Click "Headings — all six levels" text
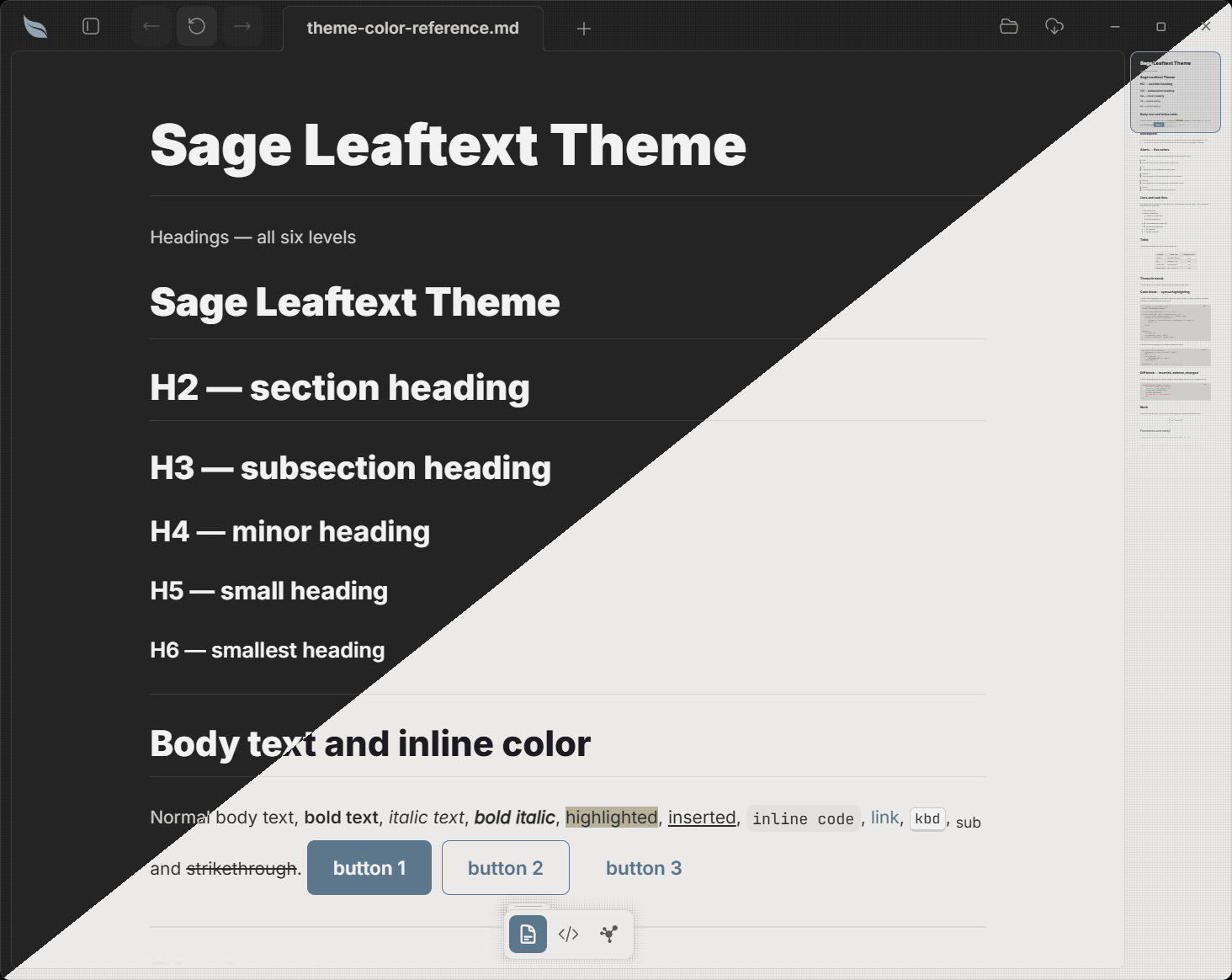The image size is (1232, 980). pos(253,237)
